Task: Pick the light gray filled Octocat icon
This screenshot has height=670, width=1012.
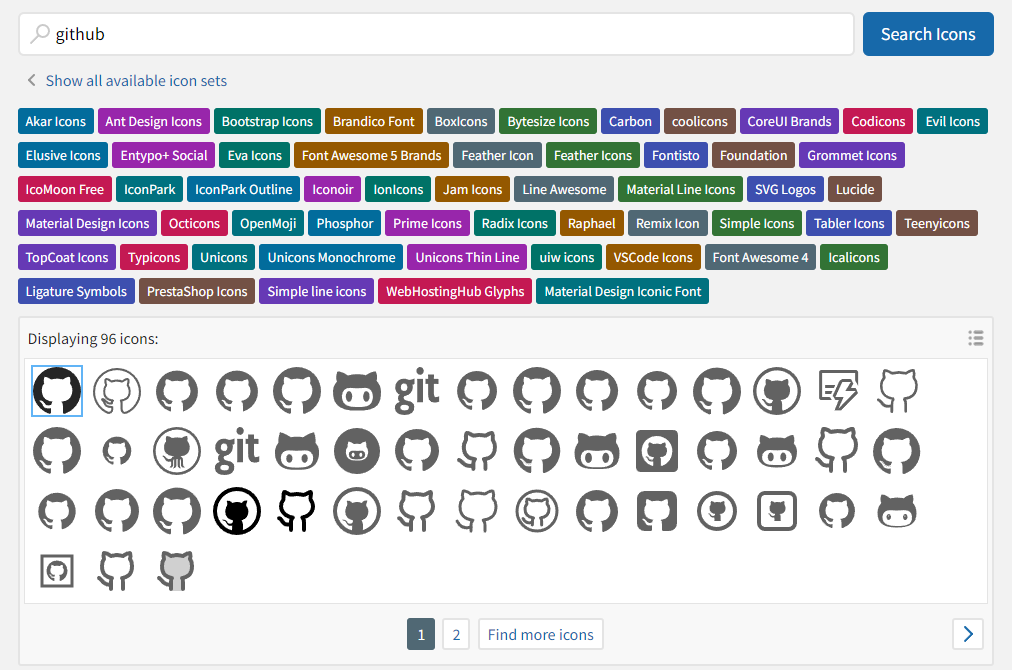Action: pyautogui.click(x=176, y=571)
